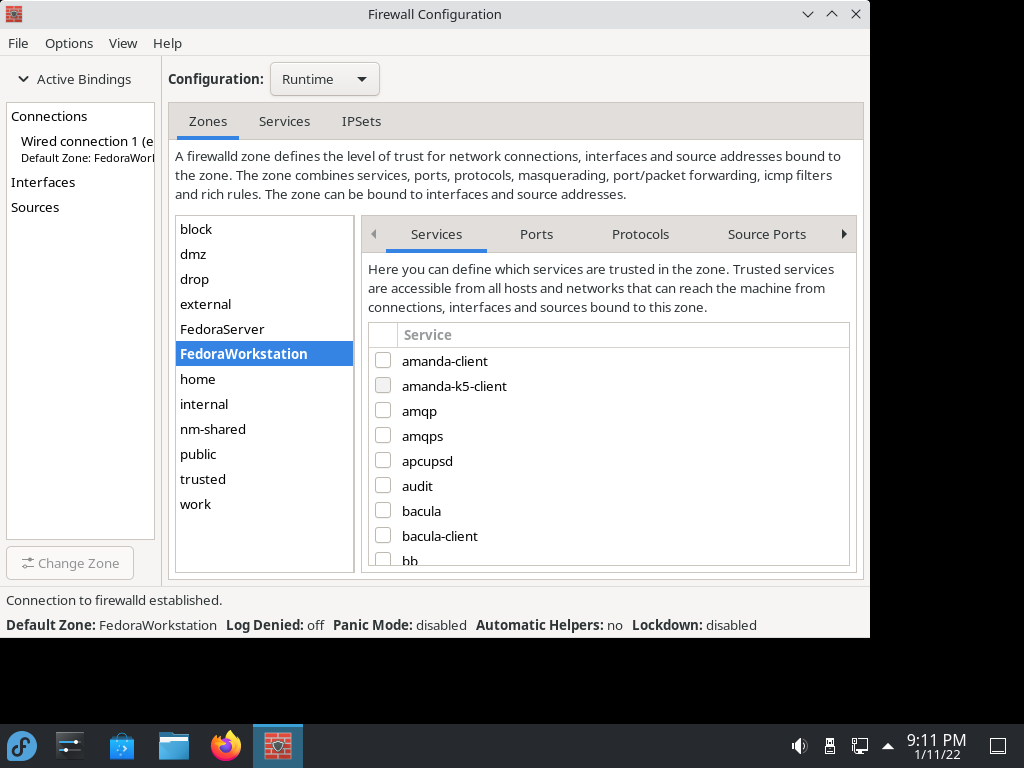Select the Wired connection 1 entry

pos(80,149)
